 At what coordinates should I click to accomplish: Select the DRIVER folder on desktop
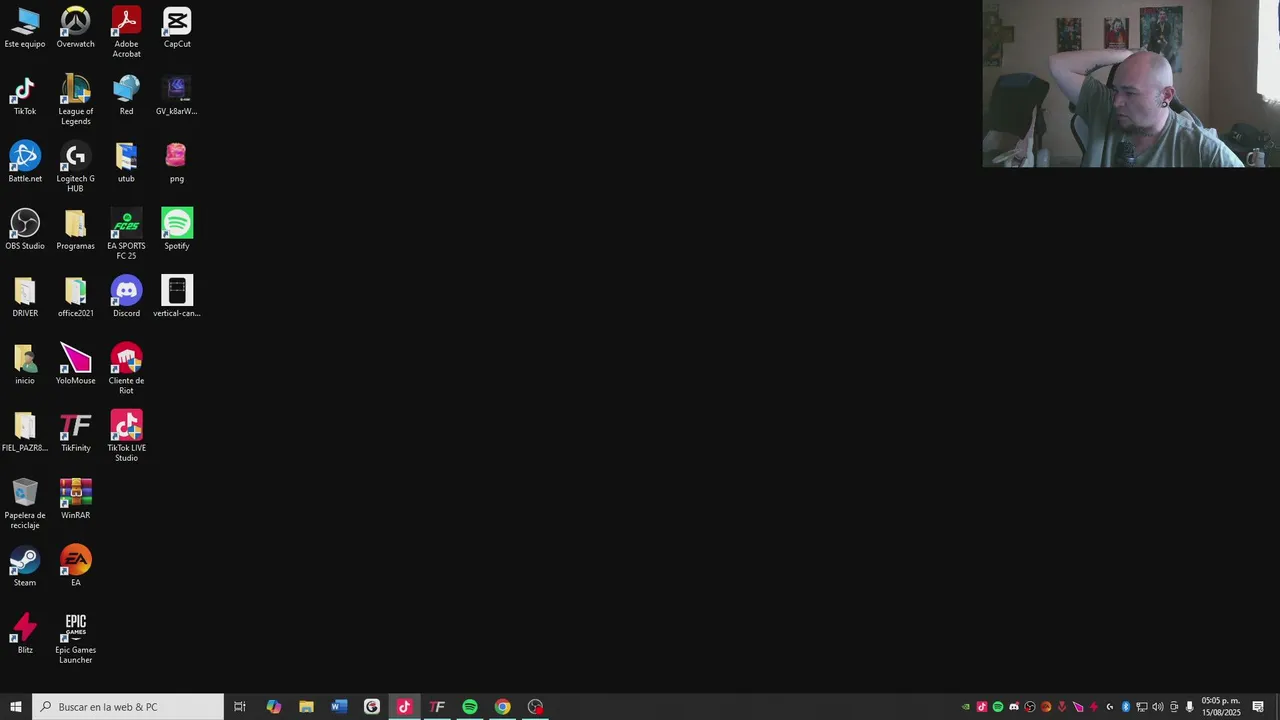[25, 298]
